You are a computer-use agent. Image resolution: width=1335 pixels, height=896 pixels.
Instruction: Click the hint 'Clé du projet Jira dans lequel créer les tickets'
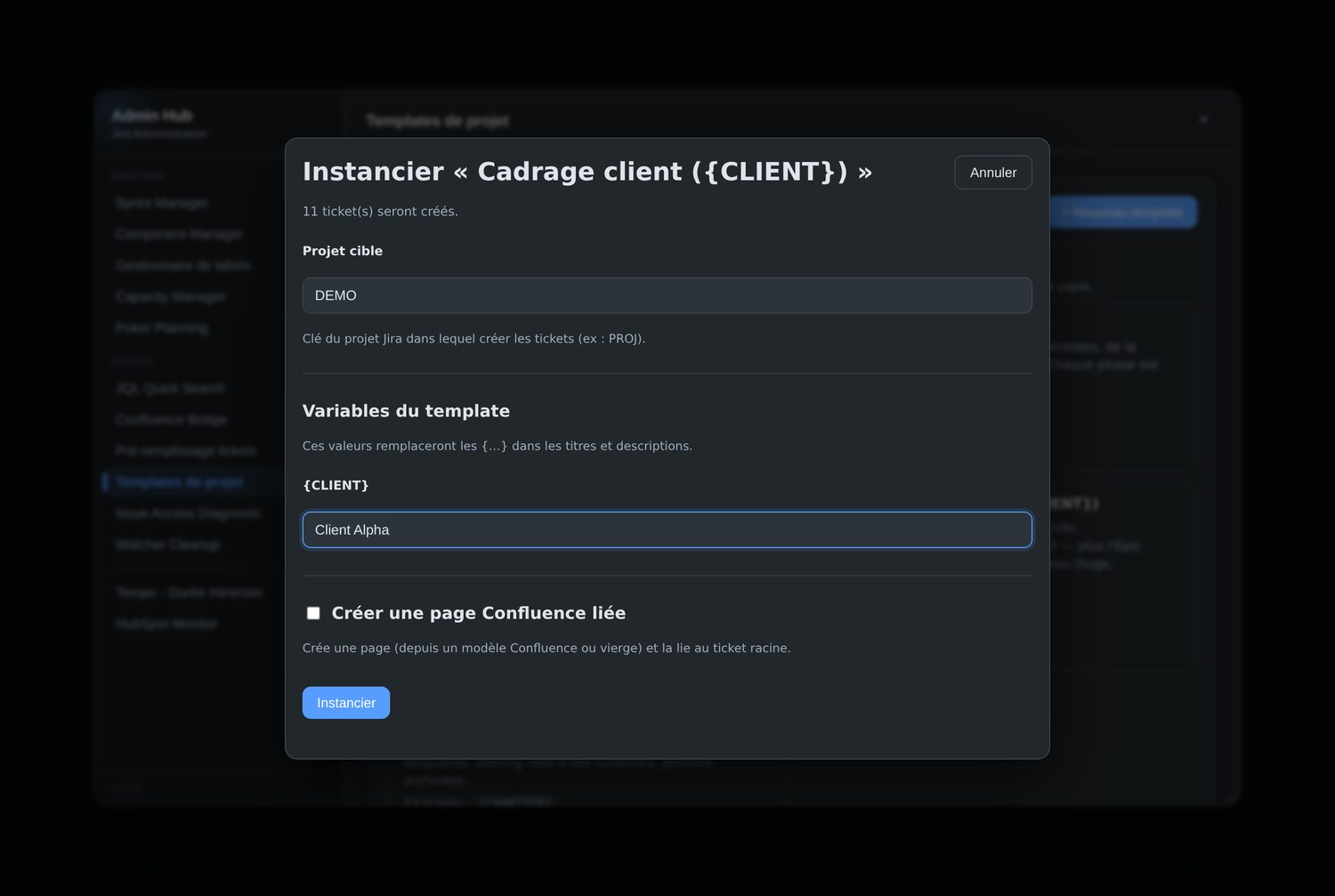tap(473, 339)
